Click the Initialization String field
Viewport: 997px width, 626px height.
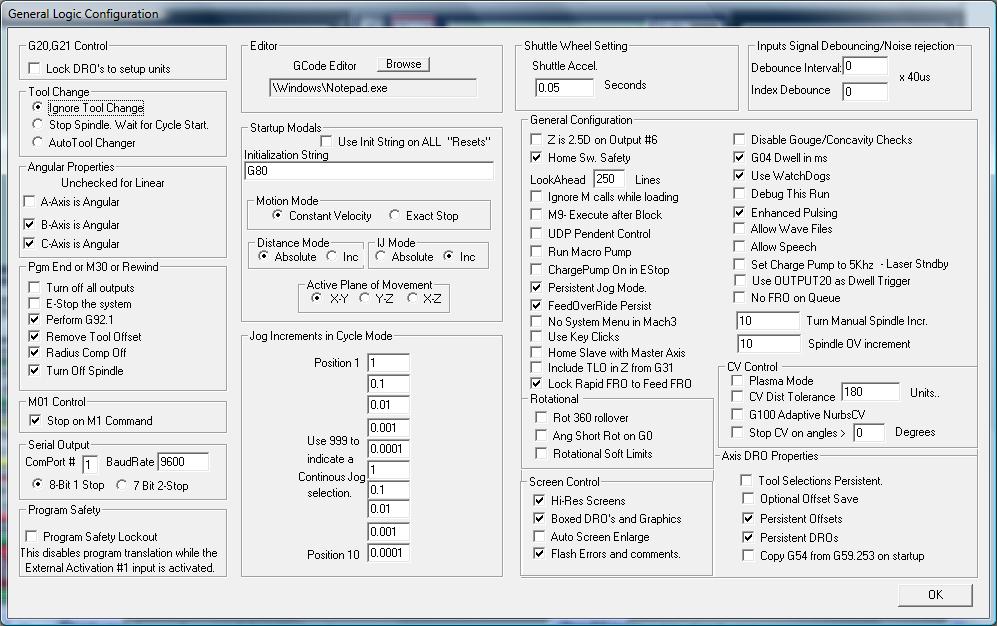(368, 171)
